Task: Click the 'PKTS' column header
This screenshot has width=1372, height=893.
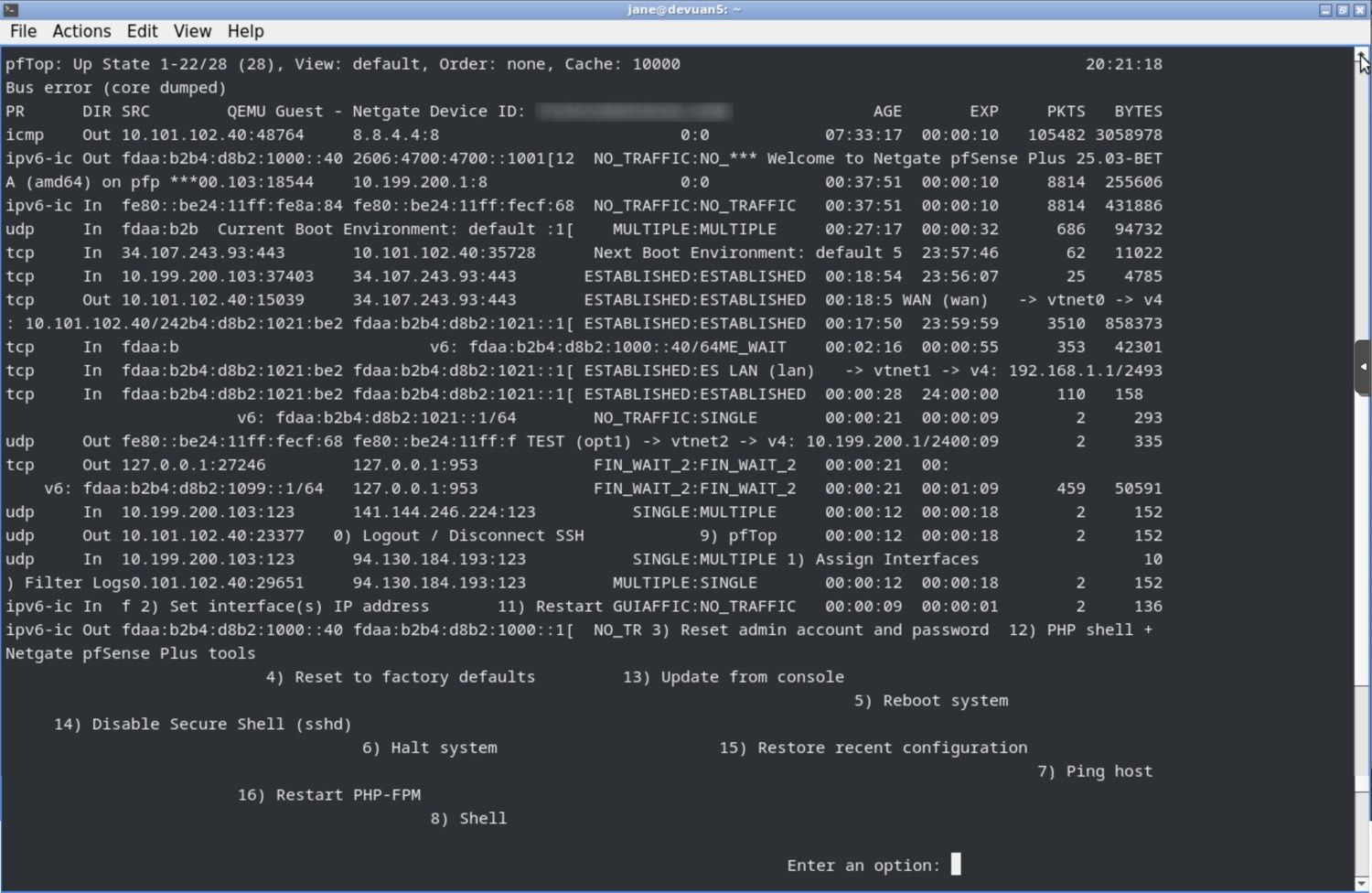Action: click(1067, 111)
